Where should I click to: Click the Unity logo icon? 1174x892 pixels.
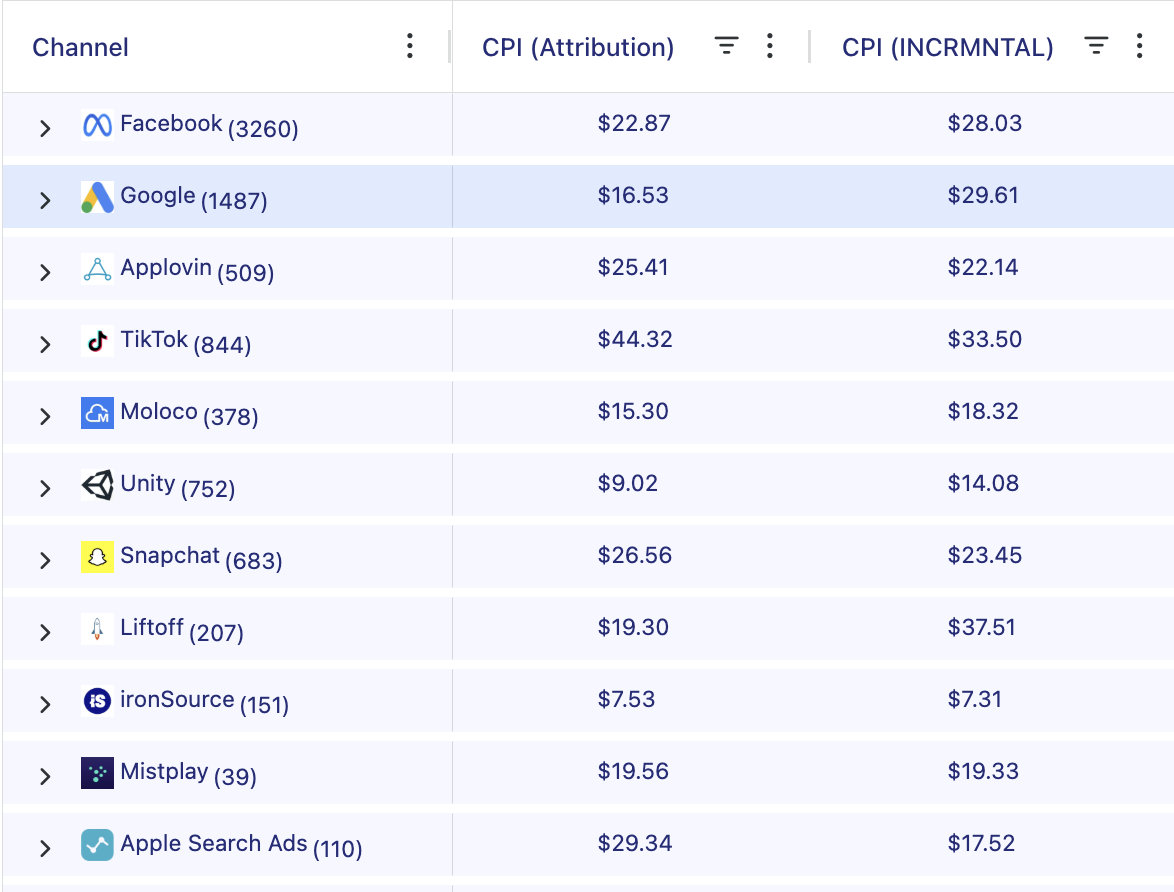97,485
